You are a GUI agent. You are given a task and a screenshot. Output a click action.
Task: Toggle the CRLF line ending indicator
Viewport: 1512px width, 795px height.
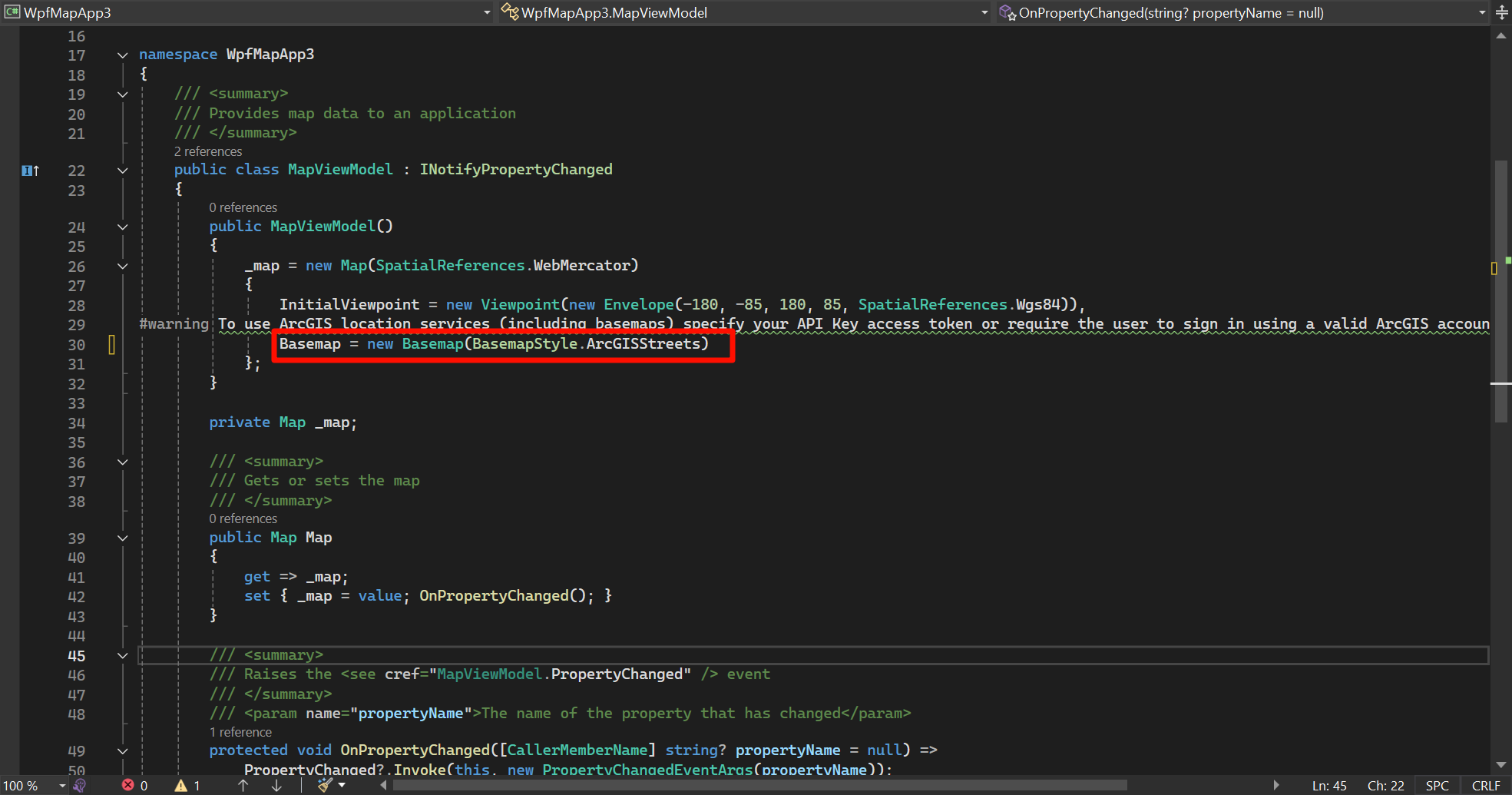click(x=1486, y=786)
